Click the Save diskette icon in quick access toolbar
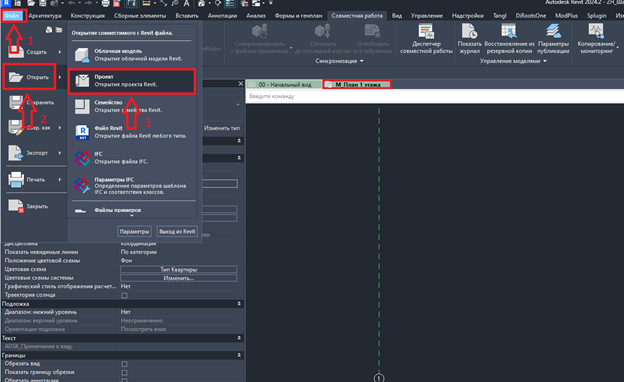This screenshot has width=624, height=382. 42,3
